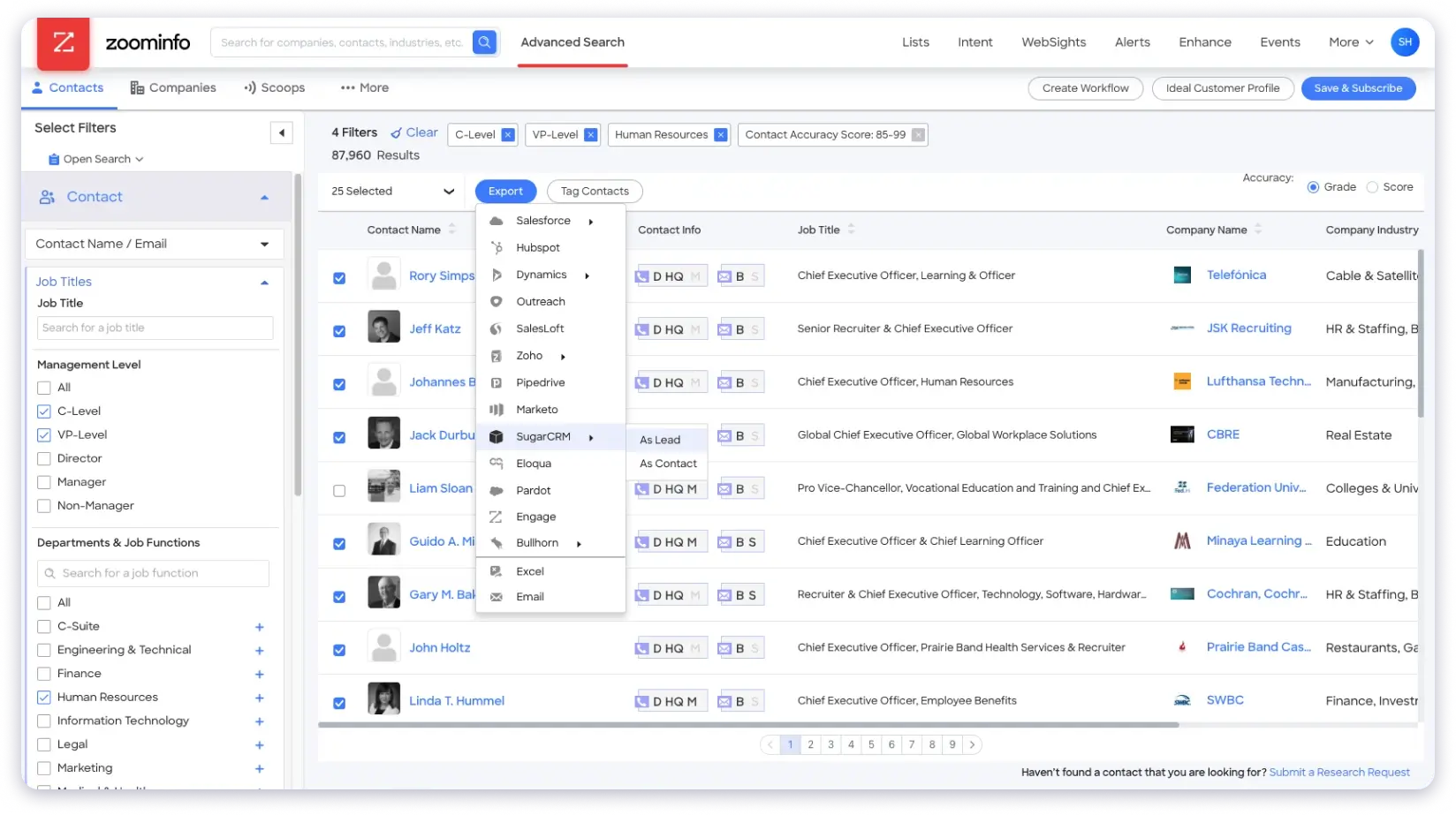Choose Outreach from the export menu
The image size is (1456, 815).
pyautogui.click(x=550, y=302)
